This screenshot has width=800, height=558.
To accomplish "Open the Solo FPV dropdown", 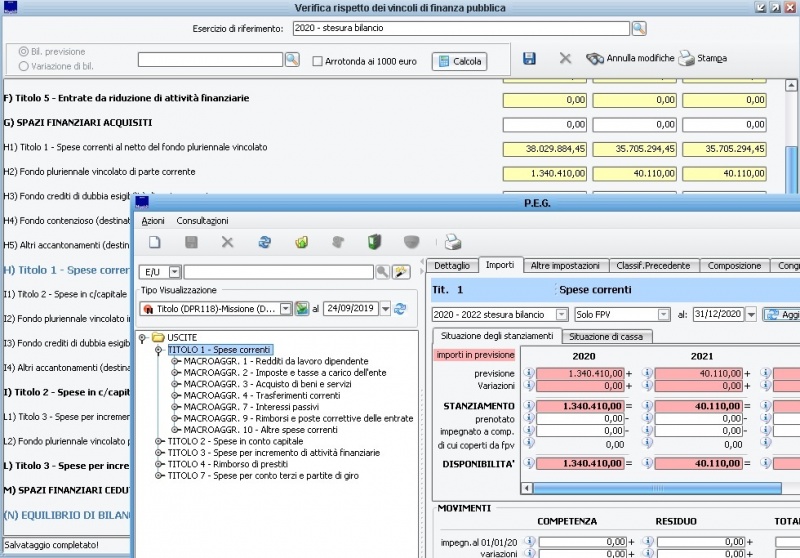I will 665,314.
